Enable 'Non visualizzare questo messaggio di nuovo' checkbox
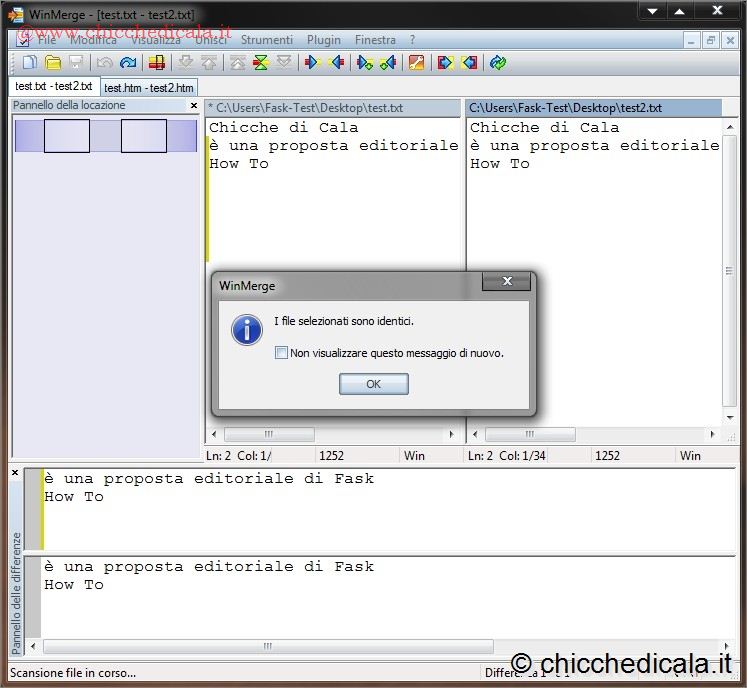Viewport: 747px width, 688px height. click(x=282, y=353)
